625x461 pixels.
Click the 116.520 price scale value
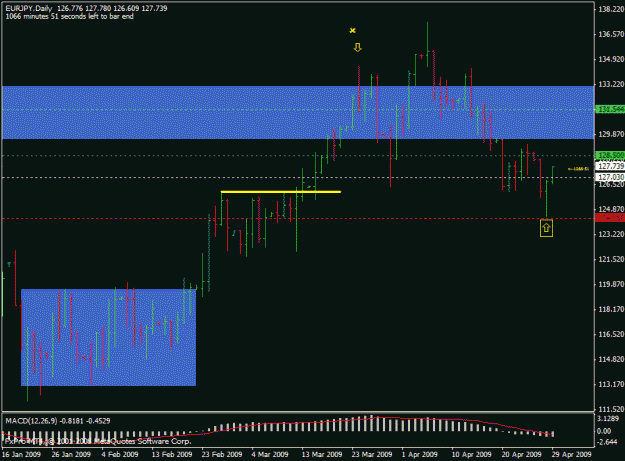pyautogui.click(x=611, y=335)
